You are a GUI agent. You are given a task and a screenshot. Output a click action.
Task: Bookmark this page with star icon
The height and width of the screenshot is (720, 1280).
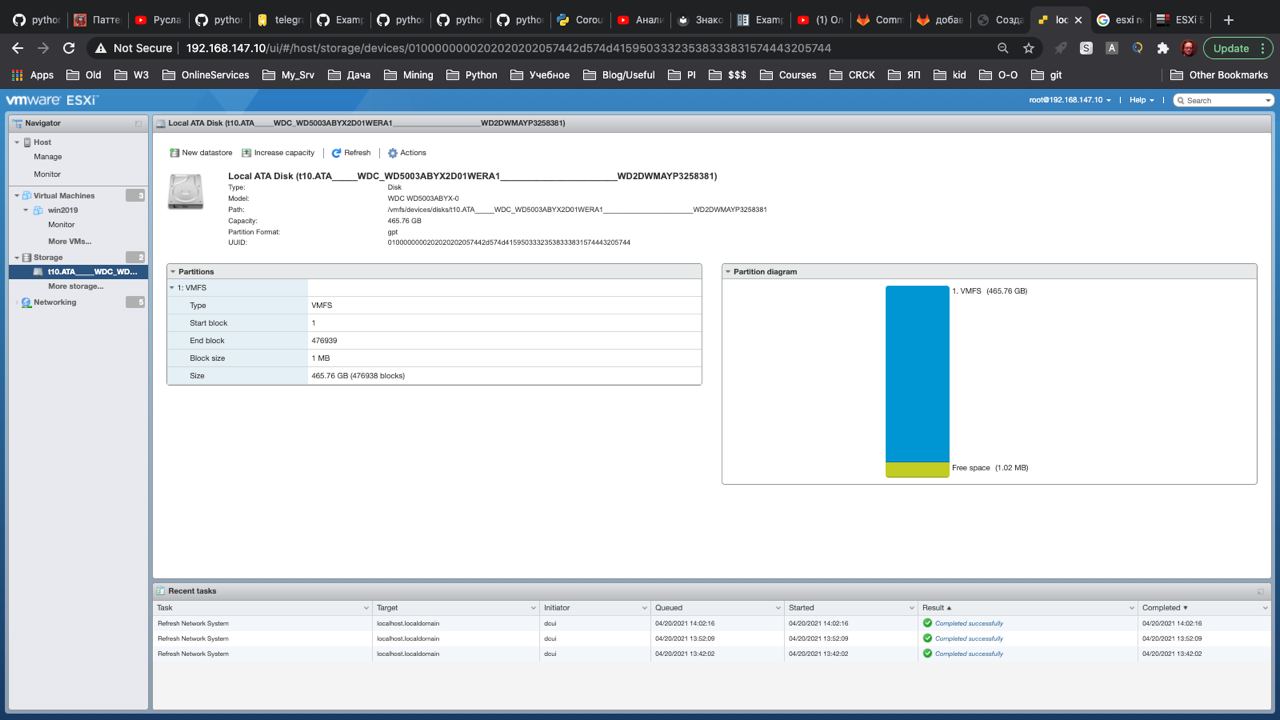(x=1029, y=48)
